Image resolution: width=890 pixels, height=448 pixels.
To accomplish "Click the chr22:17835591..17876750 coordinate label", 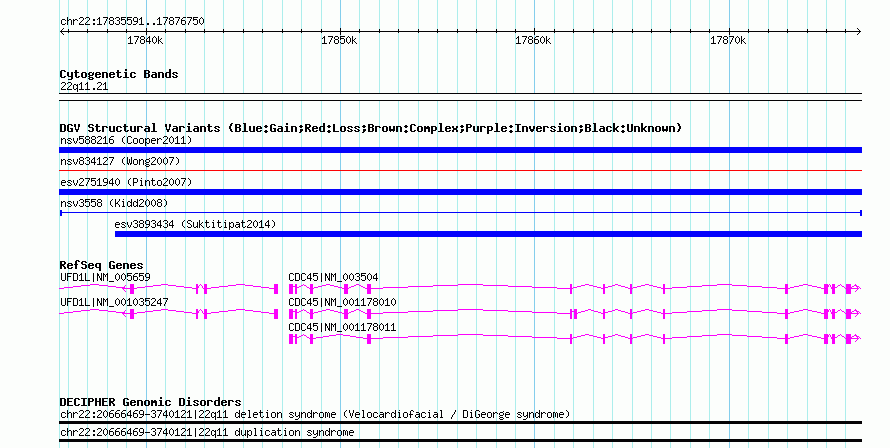I will pos(132,21).
